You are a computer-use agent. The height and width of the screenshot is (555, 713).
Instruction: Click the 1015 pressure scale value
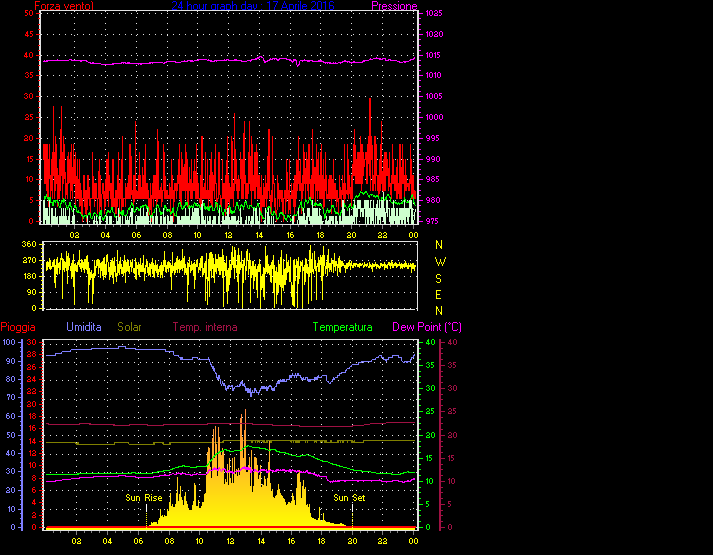click(x=434, y=55)
